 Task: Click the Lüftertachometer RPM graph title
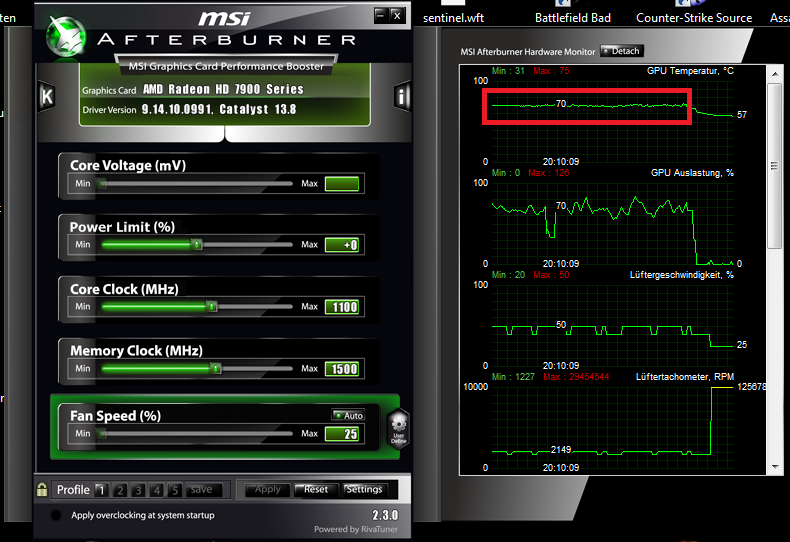[x=685, y=377]
